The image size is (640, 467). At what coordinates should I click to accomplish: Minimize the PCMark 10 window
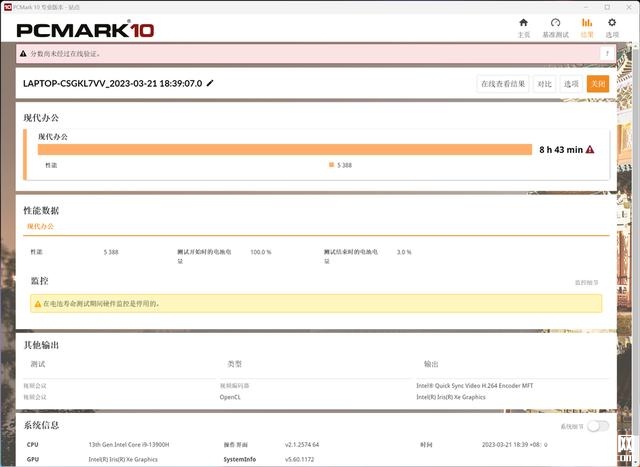(586, 7)
